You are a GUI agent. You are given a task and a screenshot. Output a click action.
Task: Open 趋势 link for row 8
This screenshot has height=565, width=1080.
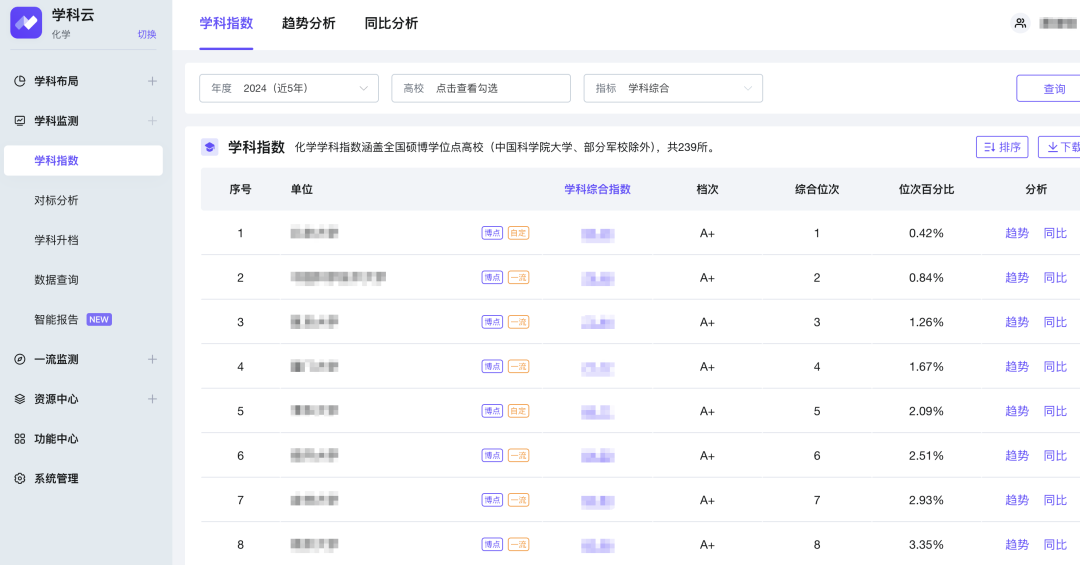click(1017, 544)
